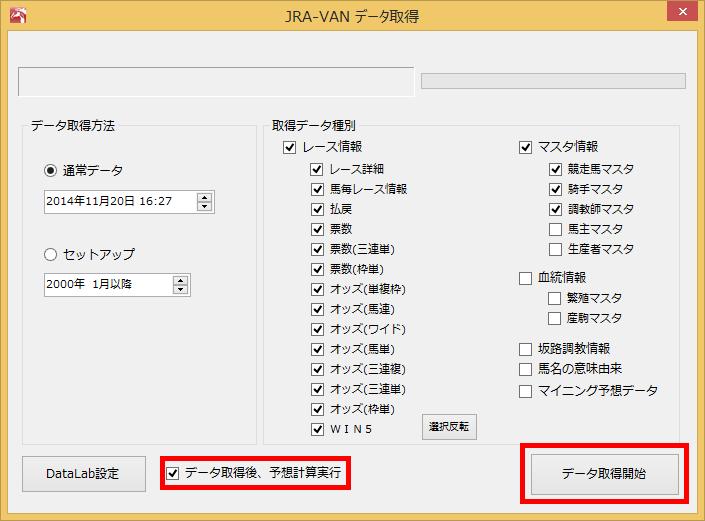Toggle the 払戻 checkbox

[317, 209]
